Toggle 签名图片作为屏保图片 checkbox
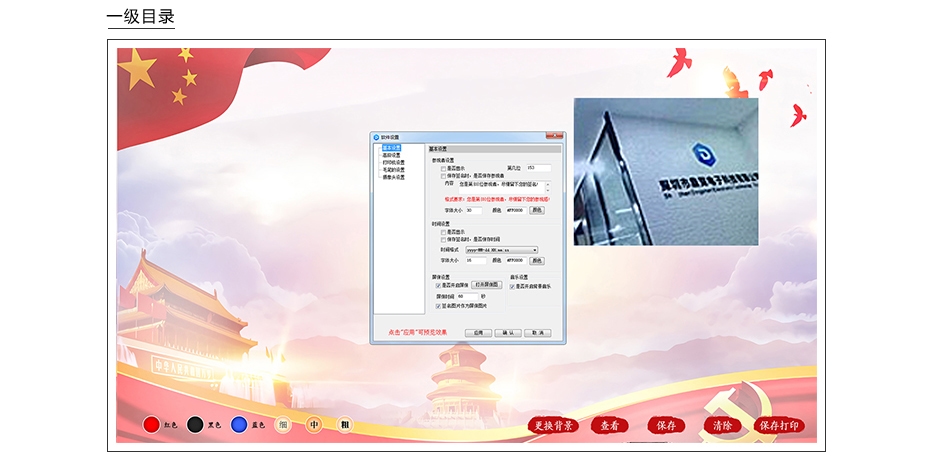The width and height of the screenshot is (942, 463). [x=438, y=306]
